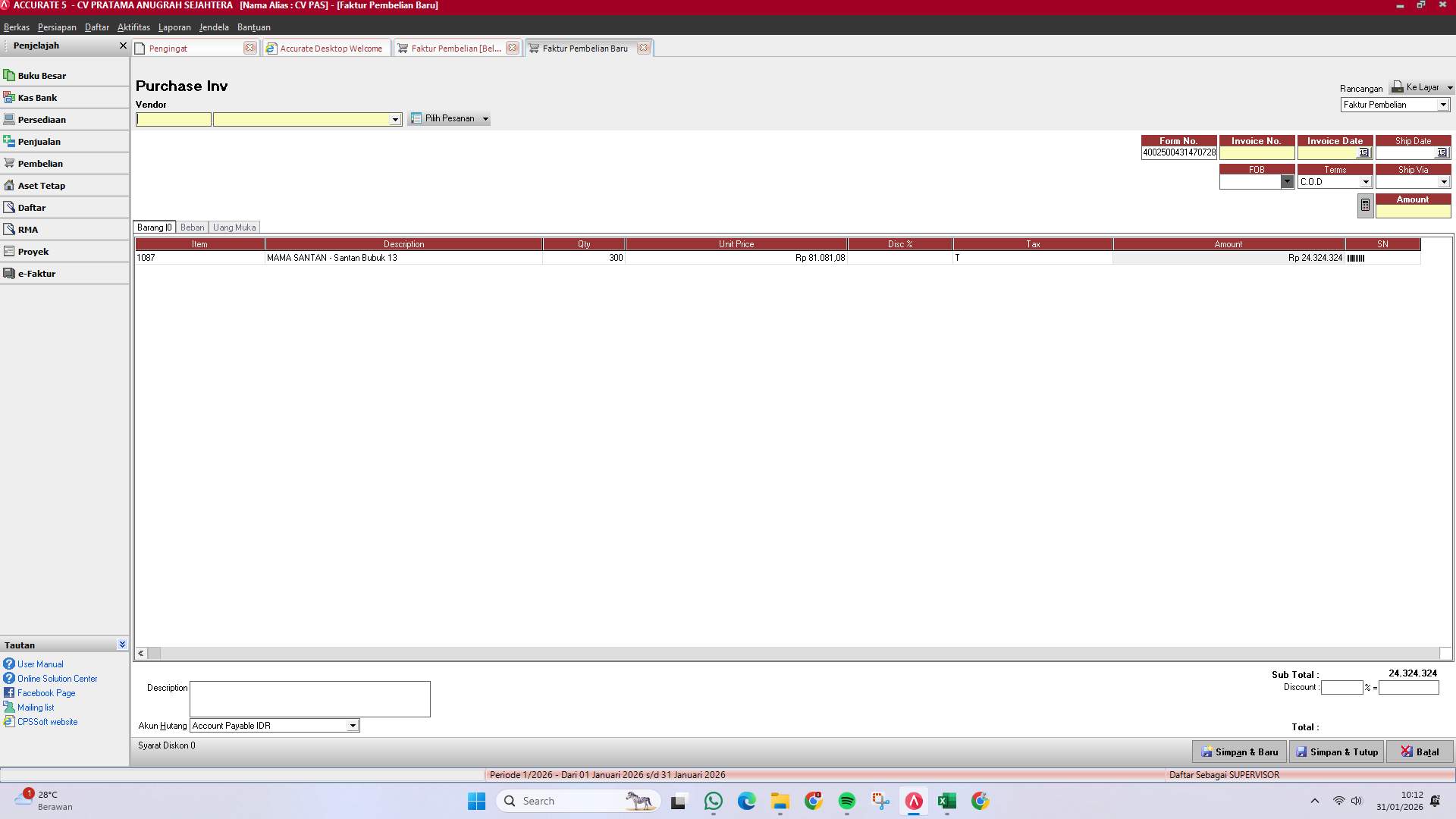Image resolution: width=1456 pixels, height=819 pixels.
Task: Open the Akun Hutang account dropdown
Action: [352, 726]
